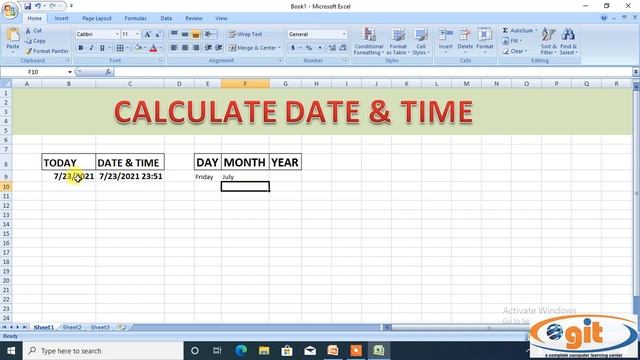640x360 pixels.
Task: Toggle Middle Align vertical alignment
Action: [x=185, y=34]
